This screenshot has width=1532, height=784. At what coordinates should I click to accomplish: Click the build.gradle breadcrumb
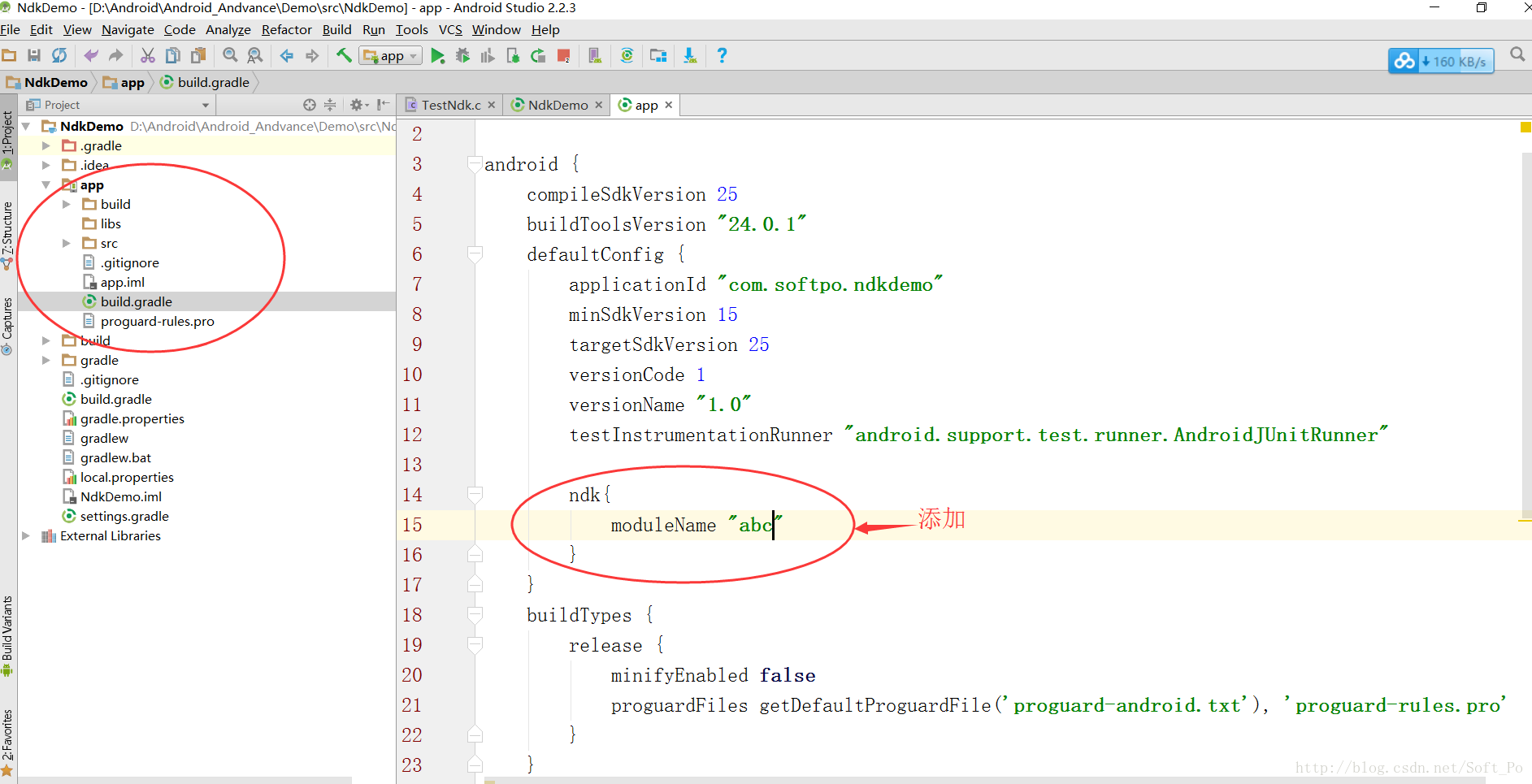click(x=205, y=82)
